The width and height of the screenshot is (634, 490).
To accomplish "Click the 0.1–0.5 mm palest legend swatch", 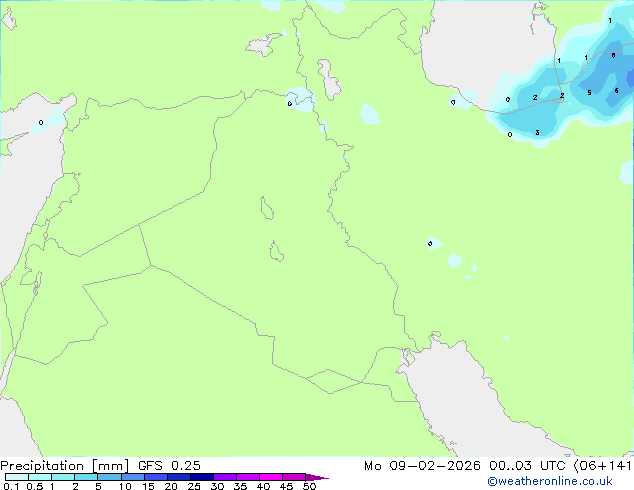I will tap(17, 477).
